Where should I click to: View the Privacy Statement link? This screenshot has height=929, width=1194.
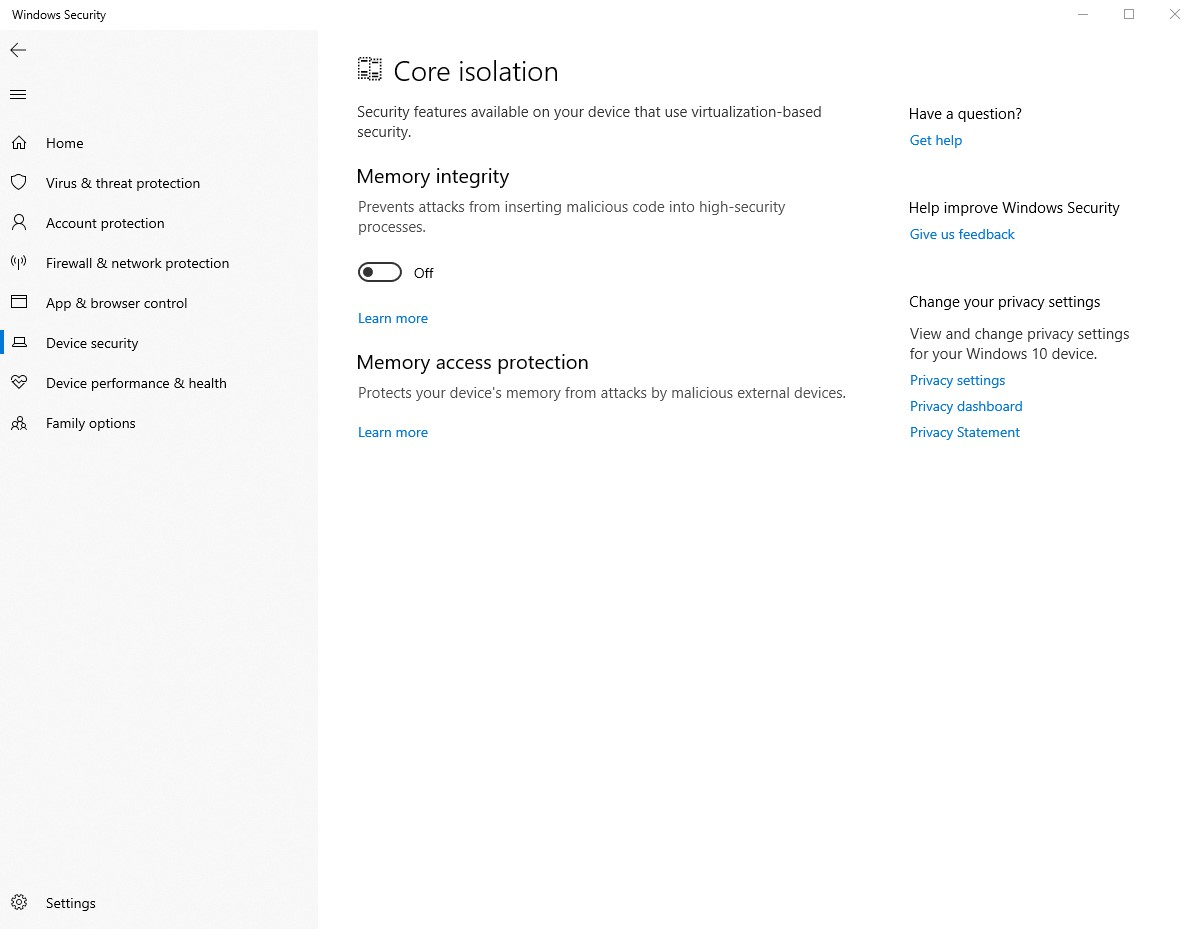[965, 432]
